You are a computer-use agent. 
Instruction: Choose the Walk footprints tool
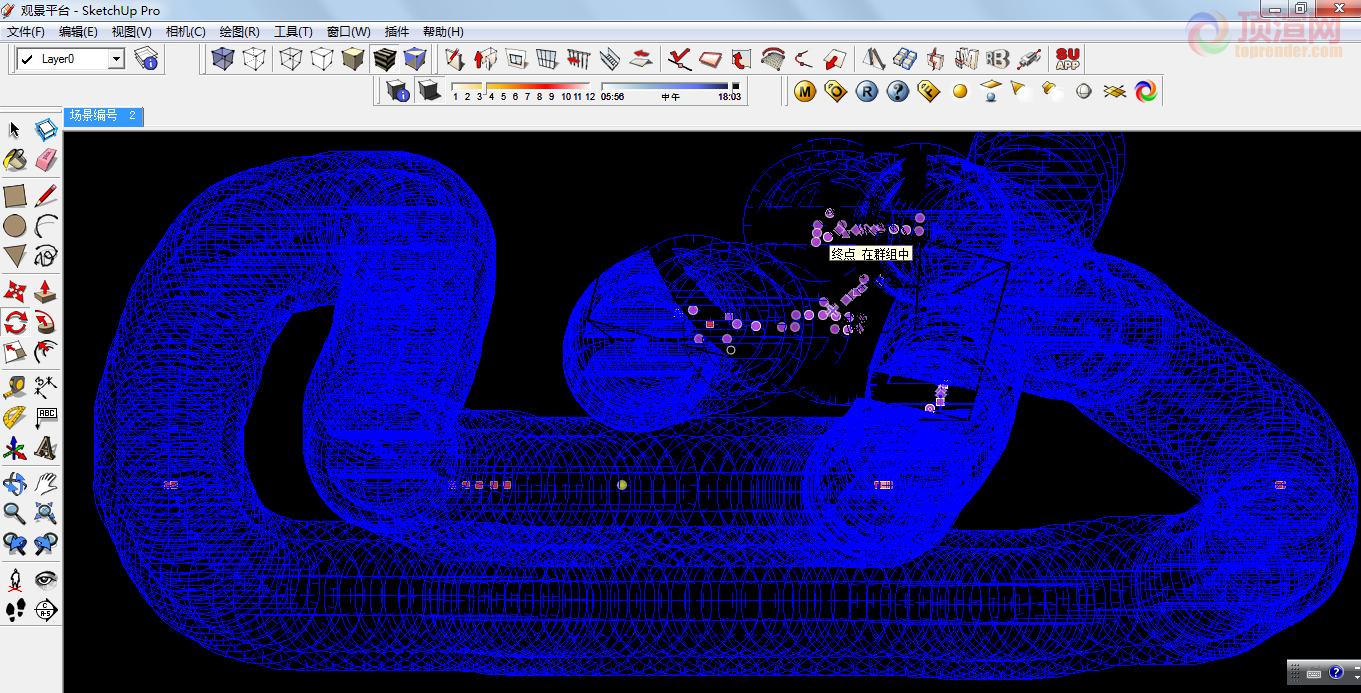coord(15,610)
